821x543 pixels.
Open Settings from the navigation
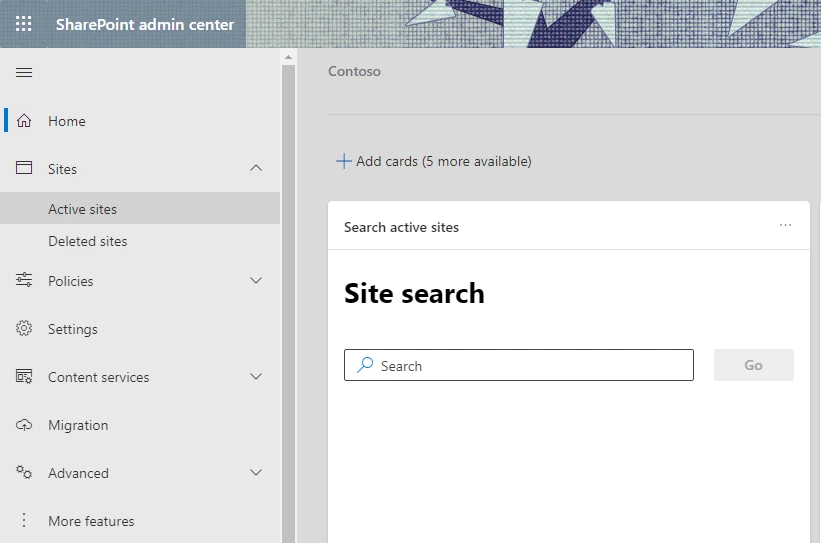140,329
